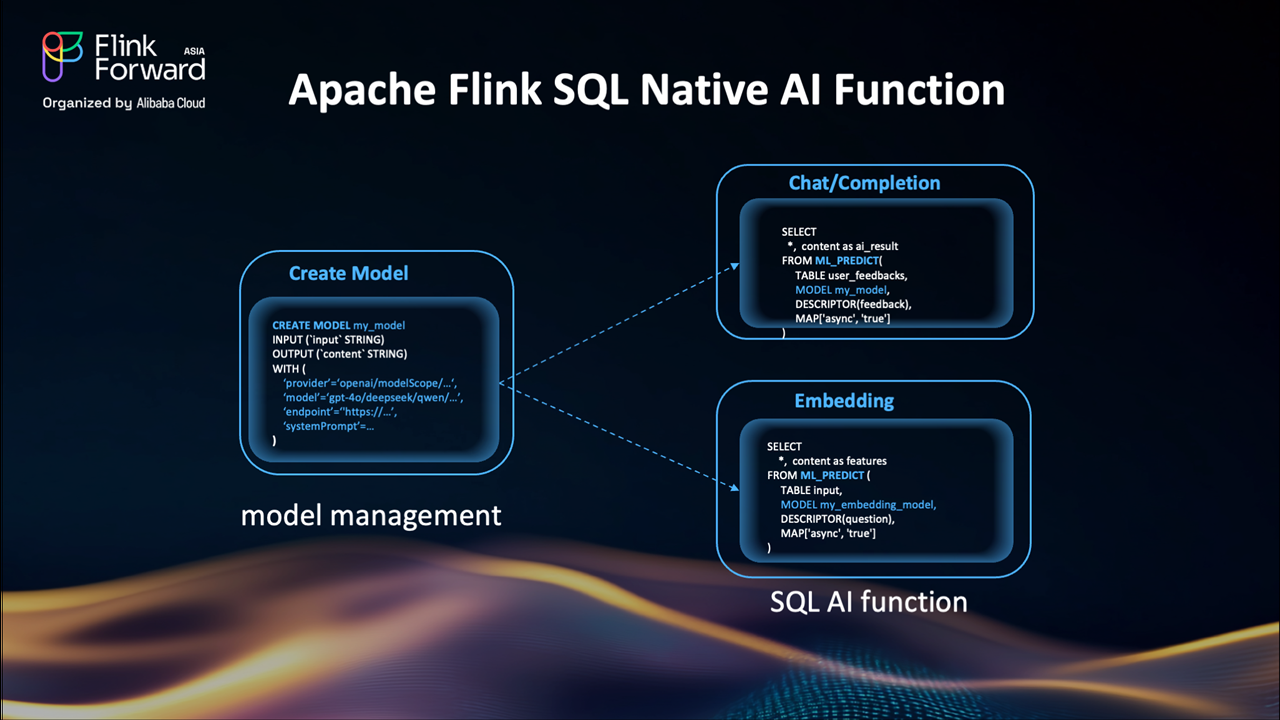The image size is (1280, 720).
Task: Select the Apache Flink SQL Native AI Function title
Action: click(646, 90)
